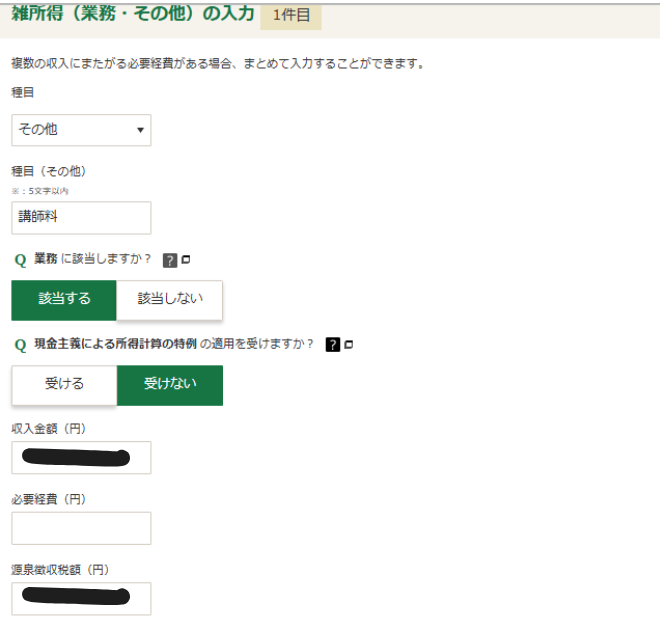This screenshot has height=630, width=660.
Task: Click the empty 必要経費（円） field
Action: [x=81, y=528]
